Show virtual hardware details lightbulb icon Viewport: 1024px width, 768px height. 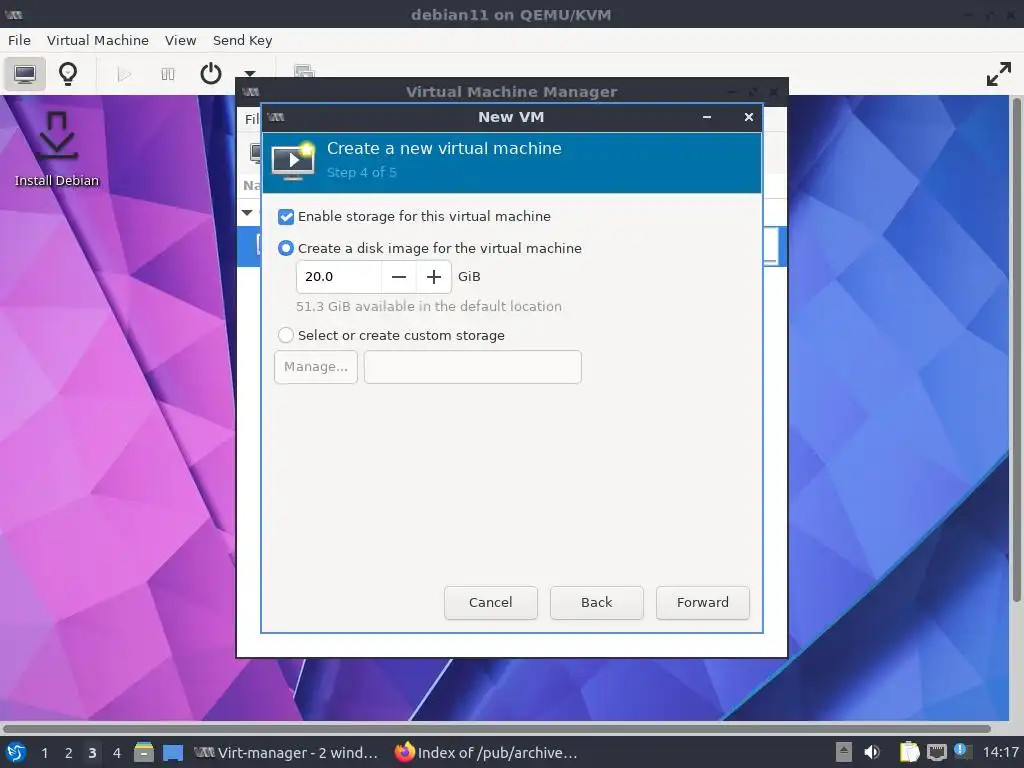coord(68,74)
